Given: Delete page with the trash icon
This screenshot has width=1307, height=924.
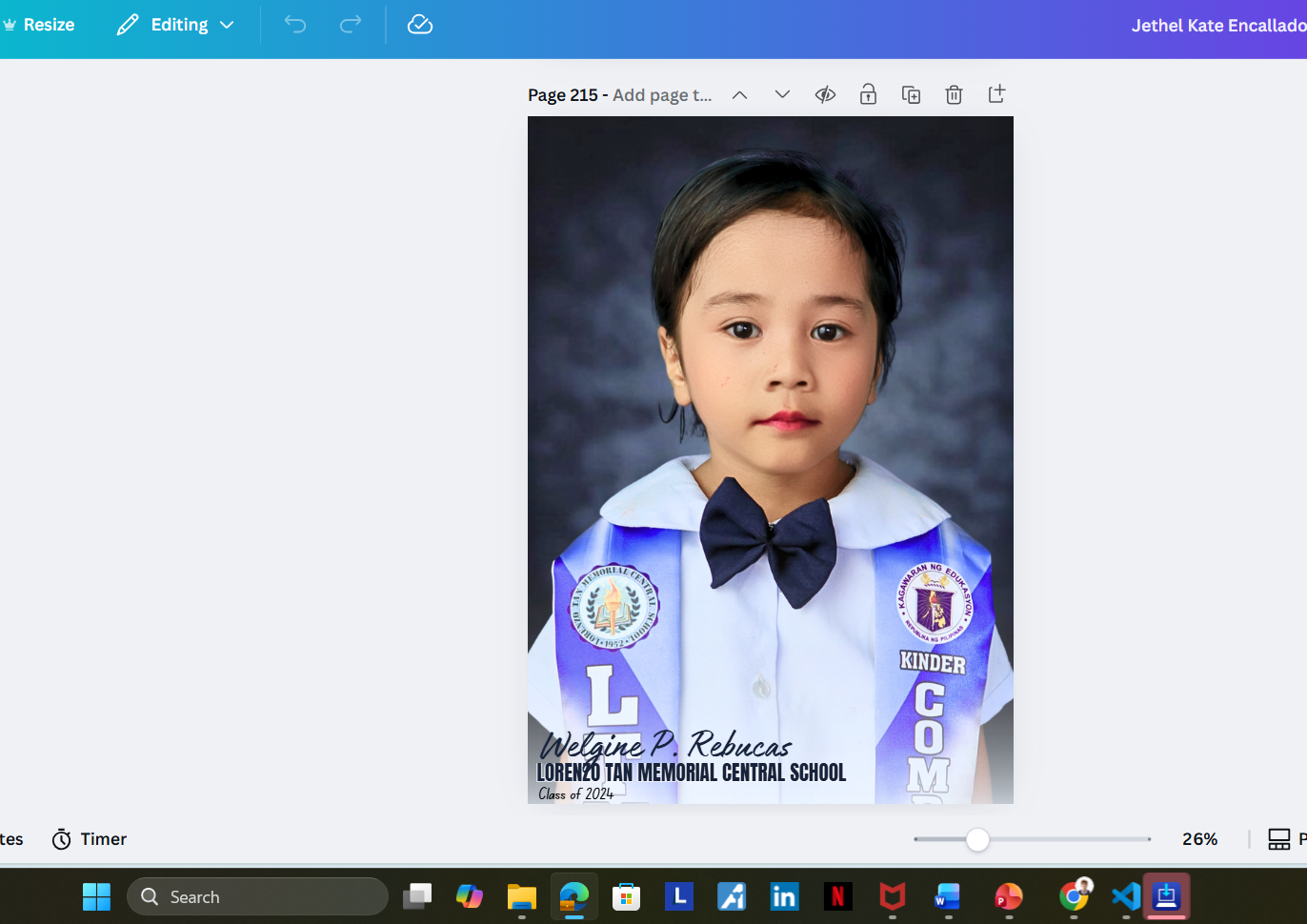Looking at the screenshot, I should pyautogui.click(x=954, y=94).
